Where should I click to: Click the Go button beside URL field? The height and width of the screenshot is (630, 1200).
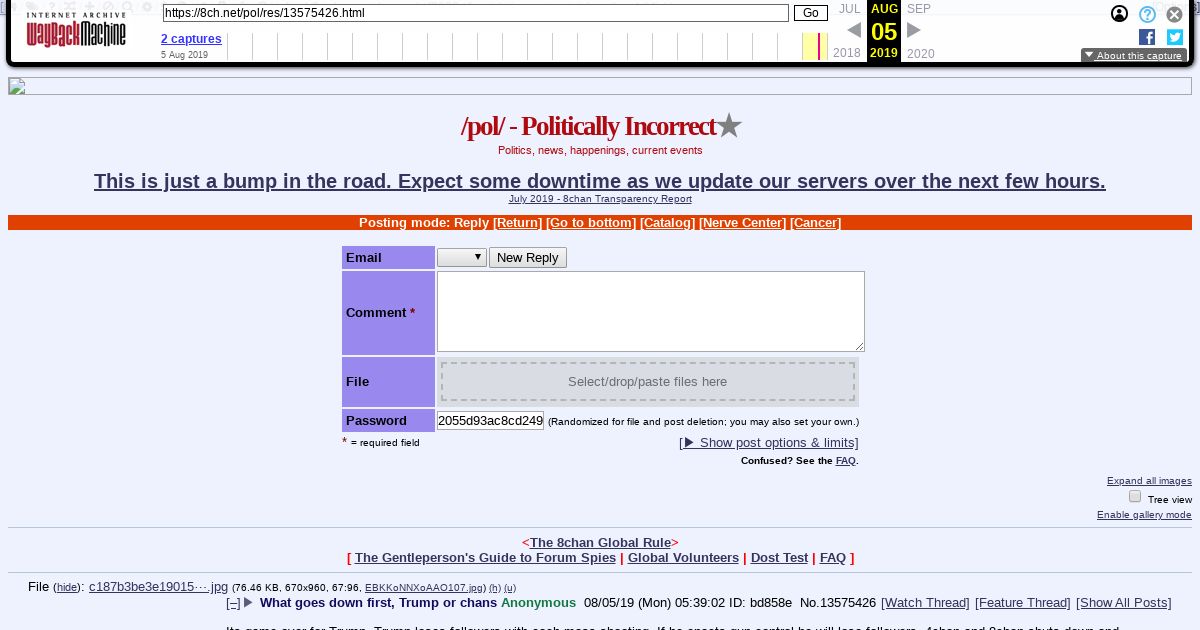(811, 13)
